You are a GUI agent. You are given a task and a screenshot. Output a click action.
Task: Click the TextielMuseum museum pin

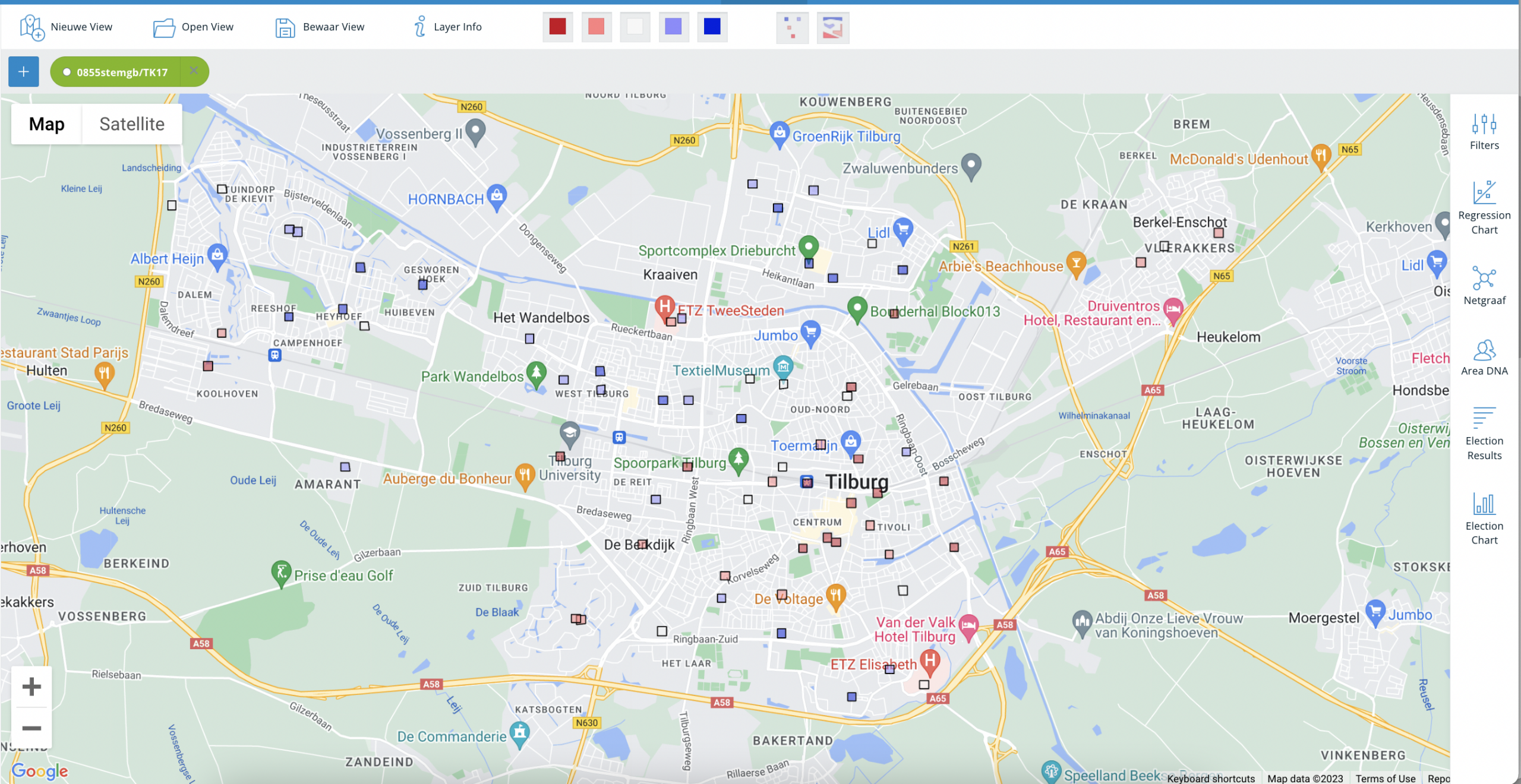click(783, 368)
